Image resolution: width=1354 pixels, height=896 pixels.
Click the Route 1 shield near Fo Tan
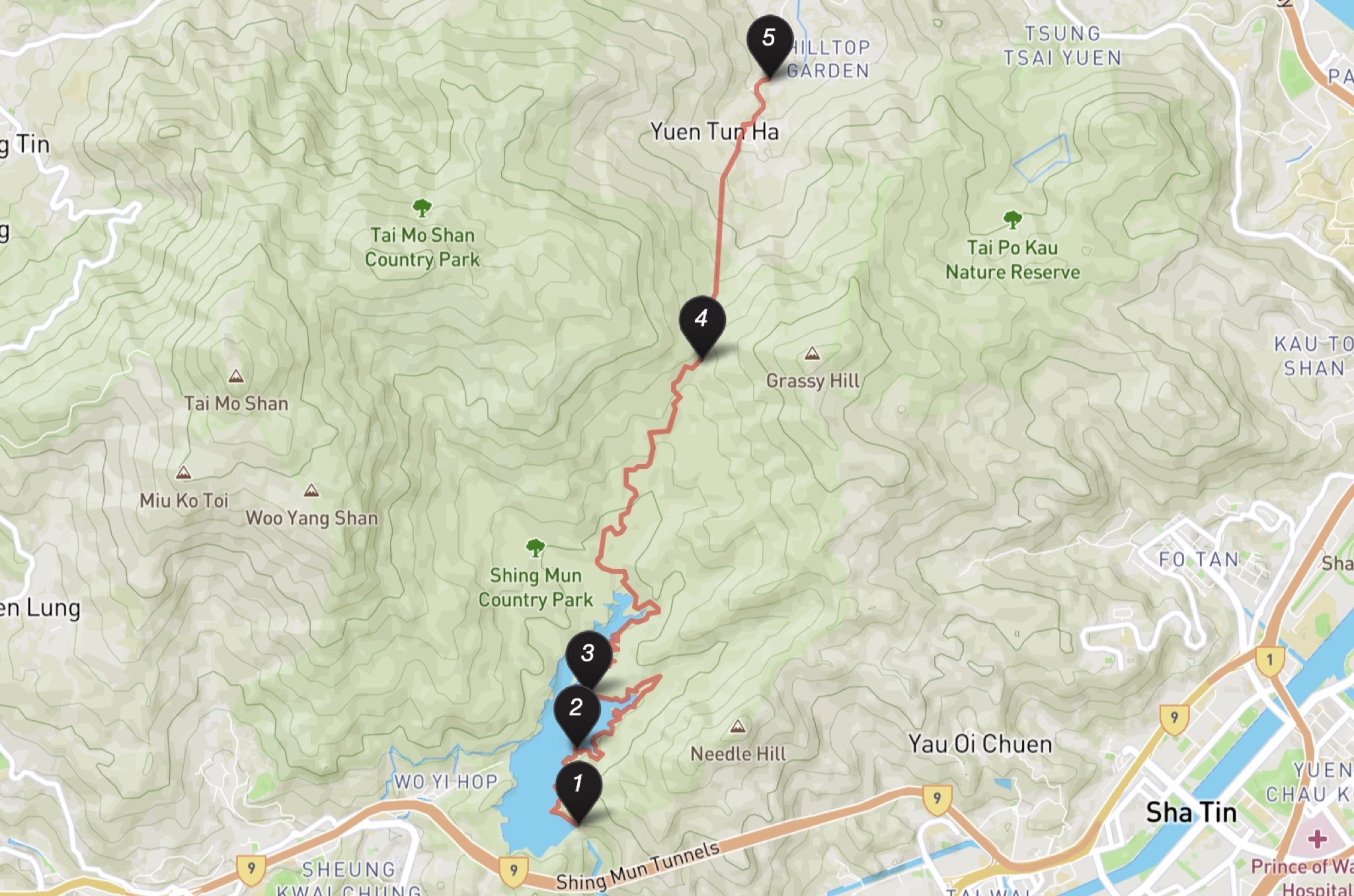pyautogui.click(x=1269, y=661)
